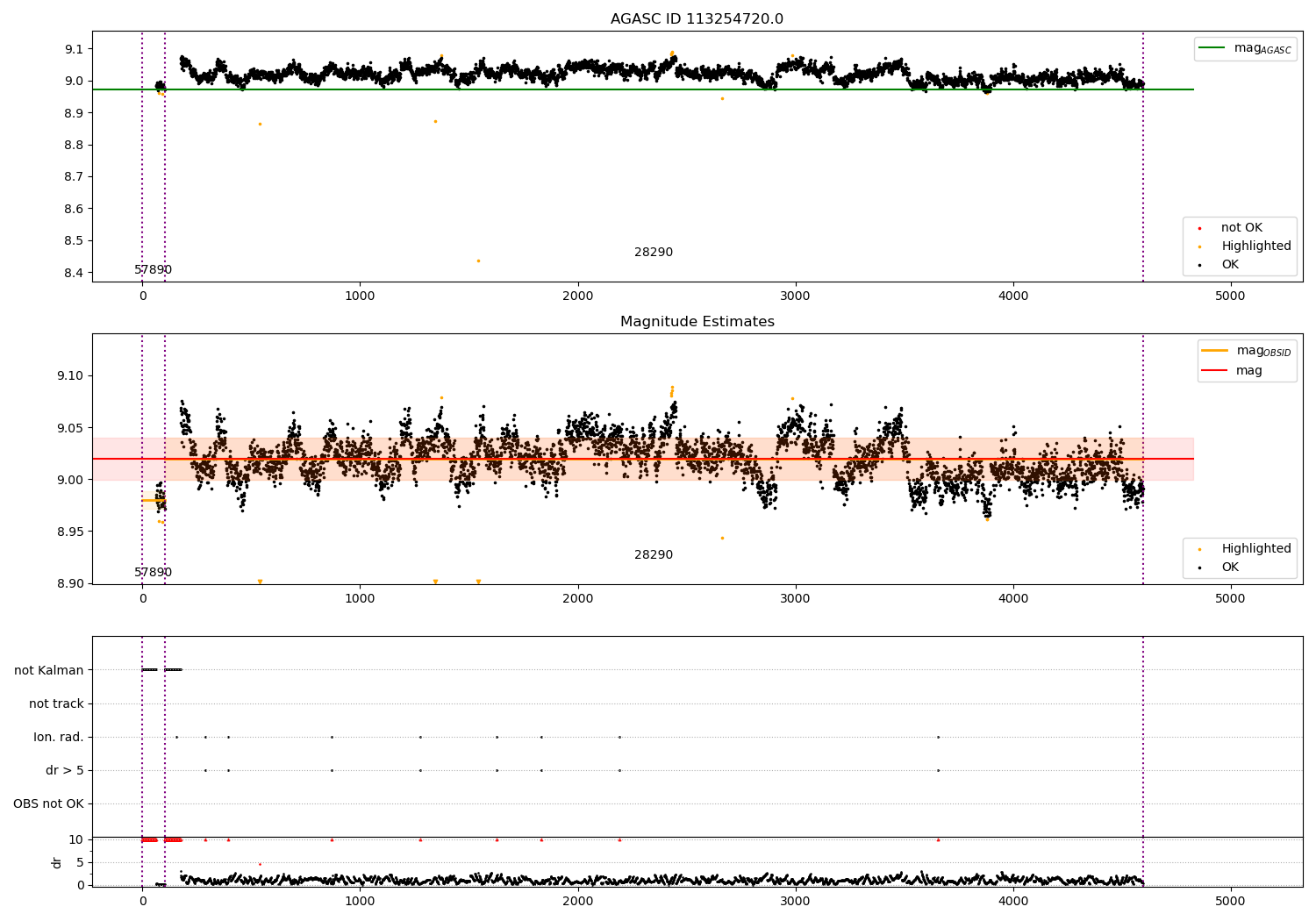
Task: Click 'OK' legend entry in Magnitude Estimates plot
Action: 1230,568
